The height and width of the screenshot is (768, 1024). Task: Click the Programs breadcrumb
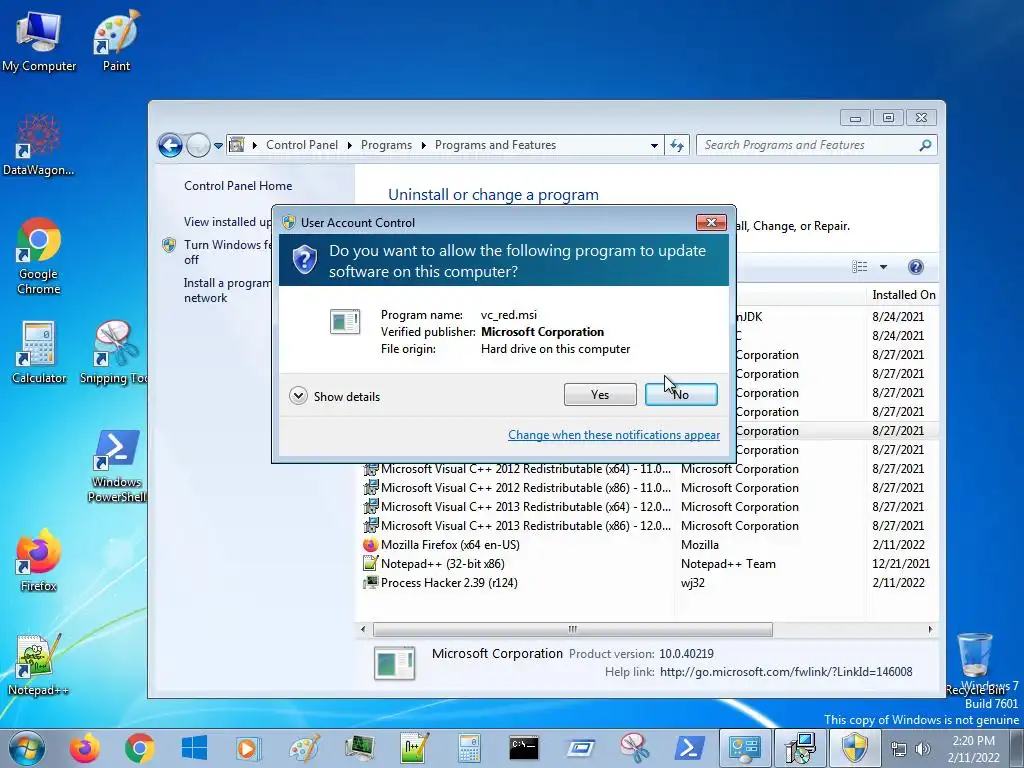pos(386,145)
